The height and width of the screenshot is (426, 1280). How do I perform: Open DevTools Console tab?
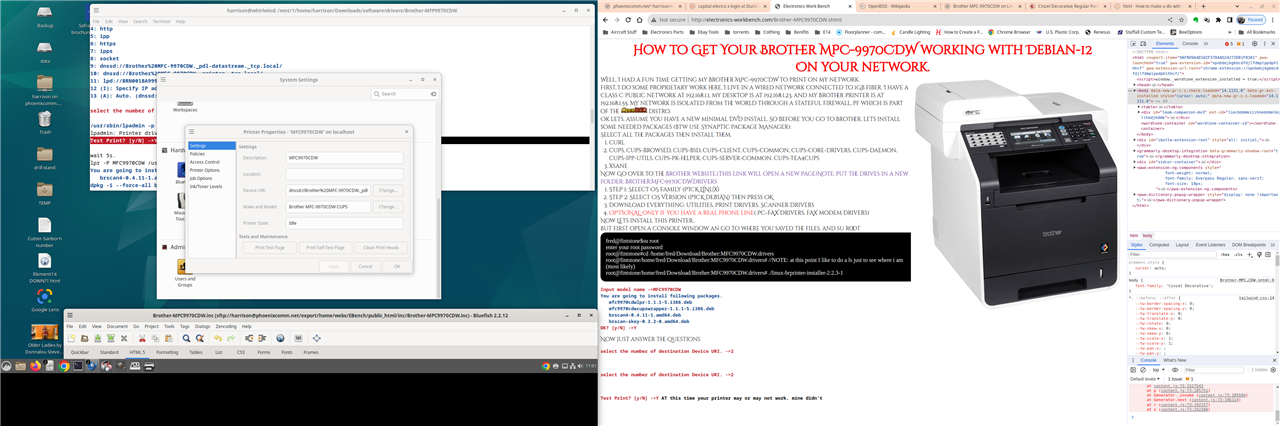pos(1190,43)
